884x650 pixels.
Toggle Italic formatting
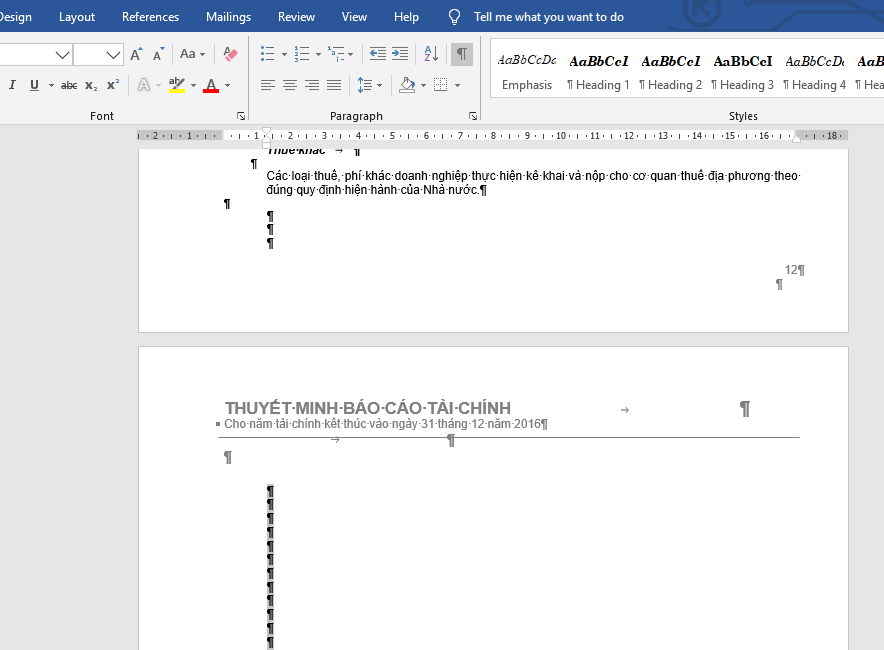[12, 85]
